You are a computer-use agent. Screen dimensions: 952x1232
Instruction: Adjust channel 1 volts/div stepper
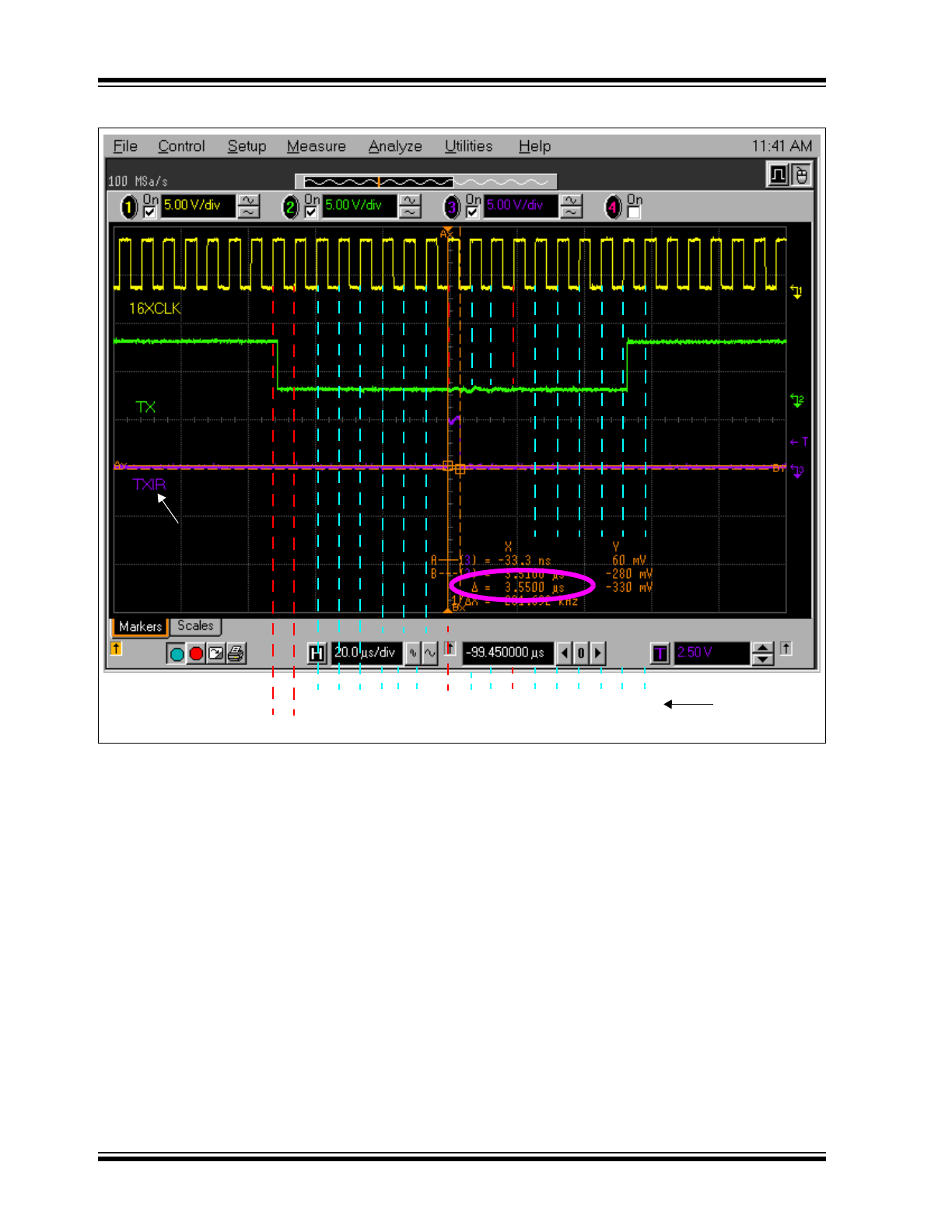(249, 206)
